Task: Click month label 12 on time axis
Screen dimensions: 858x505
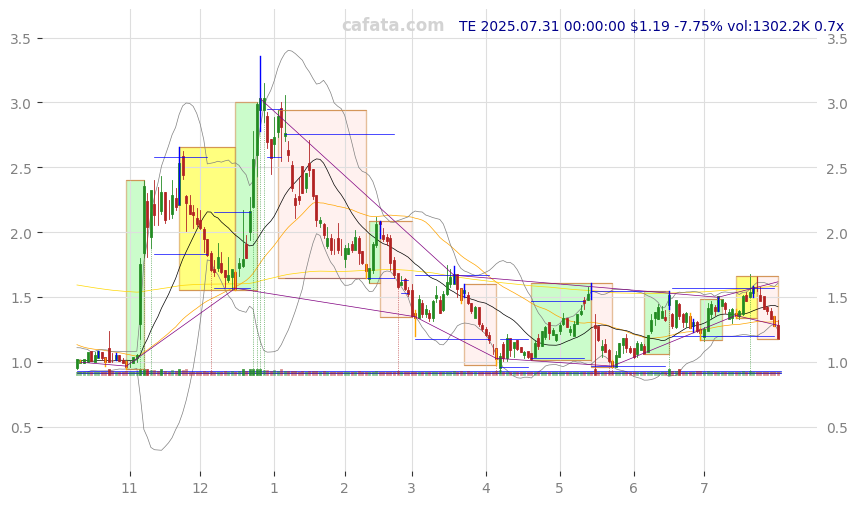Action: coord(200,488)
